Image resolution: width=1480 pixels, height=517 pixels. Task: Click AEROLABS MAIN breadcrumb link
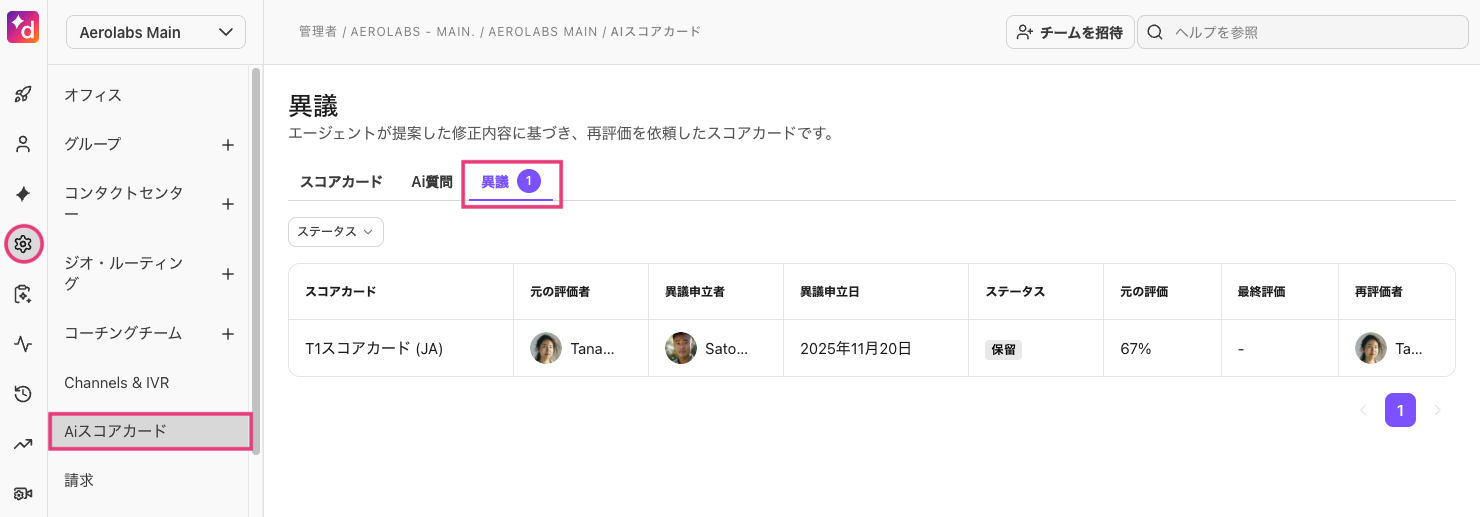542,32
